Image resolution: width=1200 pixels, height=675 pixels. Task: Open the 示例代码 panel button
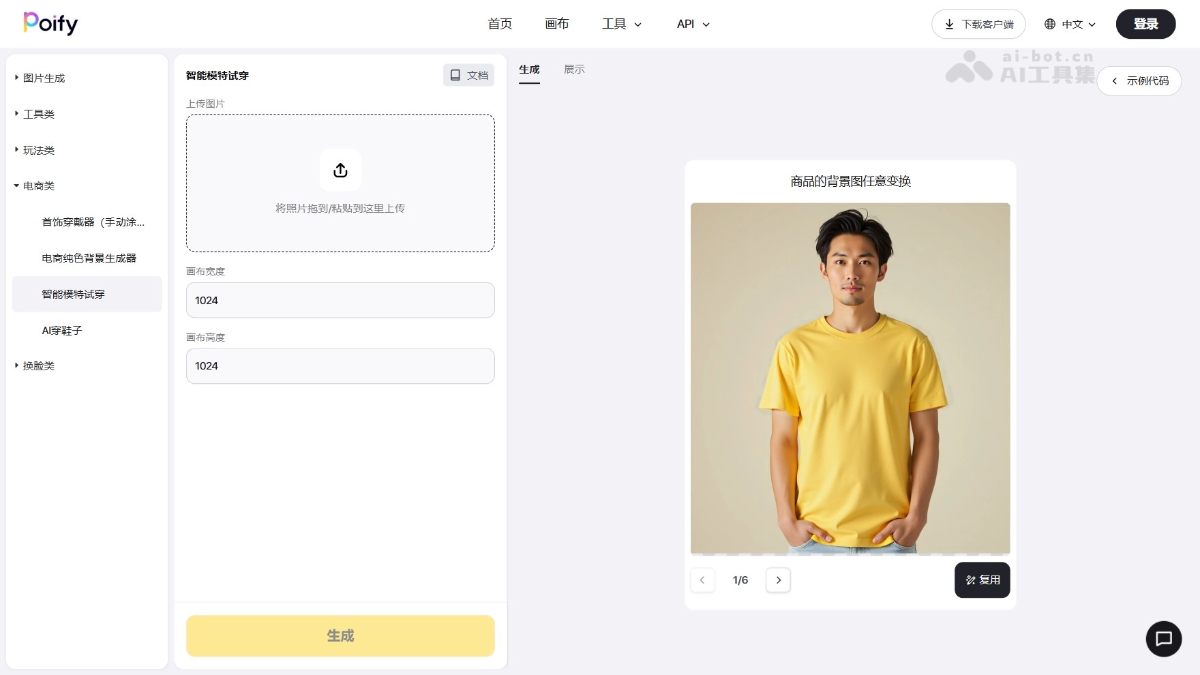[x=1139, y=81]
